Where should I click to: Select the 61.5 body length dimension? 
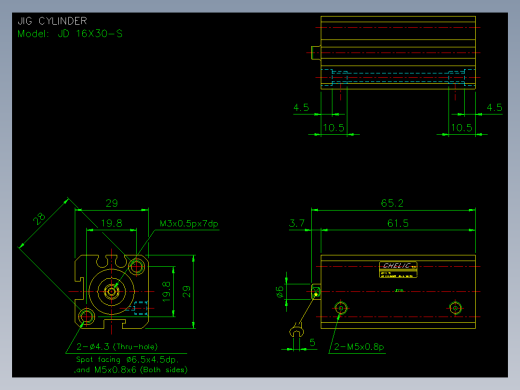coord(398,223)
